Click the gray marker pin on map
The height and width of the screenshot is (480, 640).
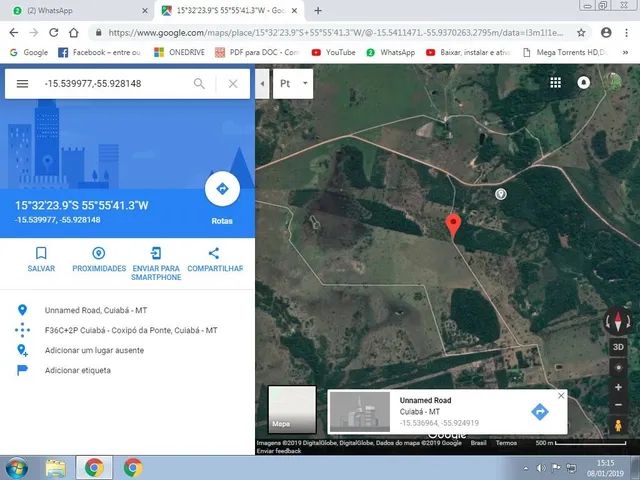pos(501,194)
